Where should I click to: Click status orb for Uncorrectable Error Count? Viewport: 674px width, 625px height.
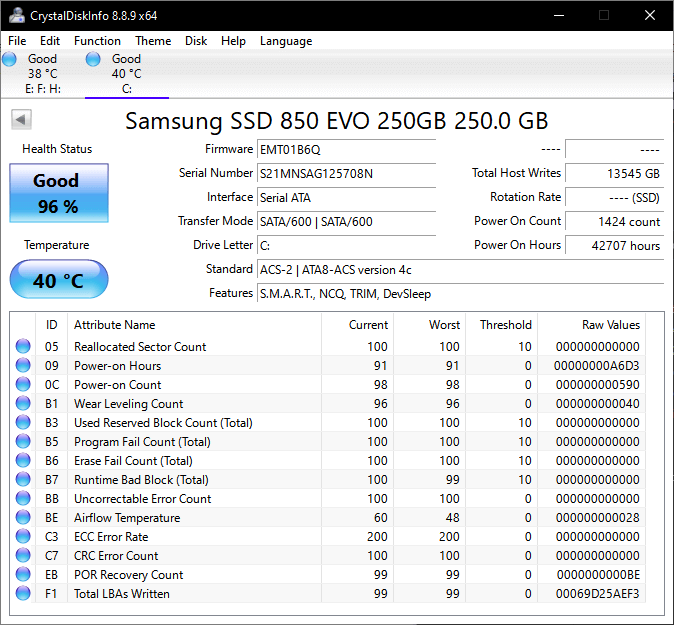(23, 499)
